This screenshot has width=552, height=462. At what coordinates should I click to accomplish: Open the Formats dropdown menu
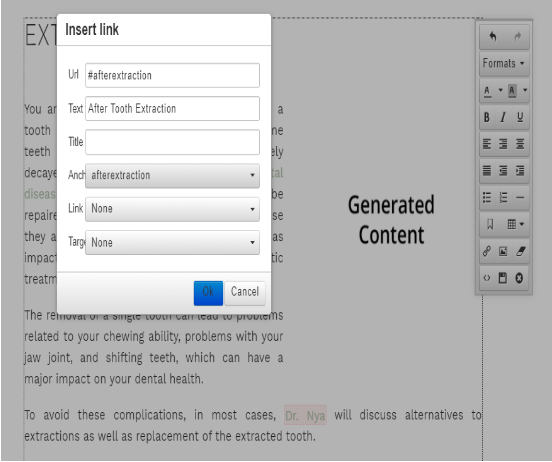pos(504,64)
